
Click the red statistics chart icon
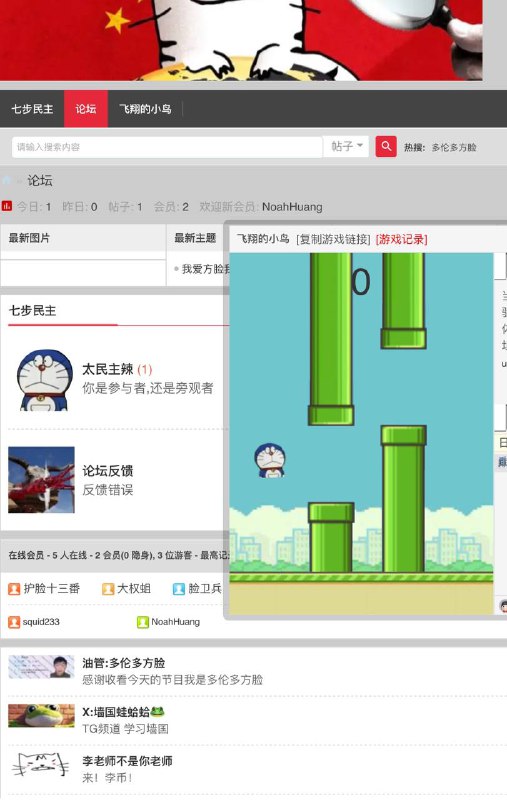coord(7,206)
